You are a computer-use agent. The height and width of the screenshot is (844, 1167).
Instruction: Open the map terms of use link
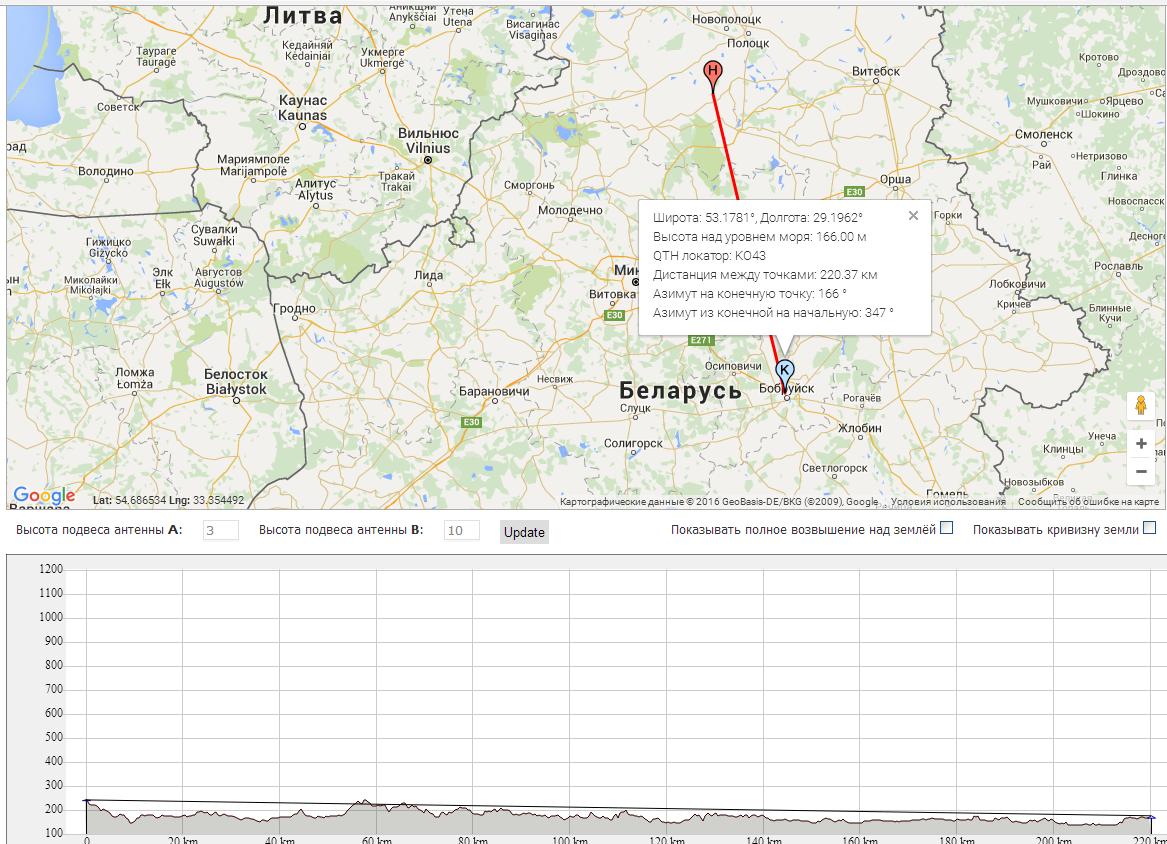948,502
